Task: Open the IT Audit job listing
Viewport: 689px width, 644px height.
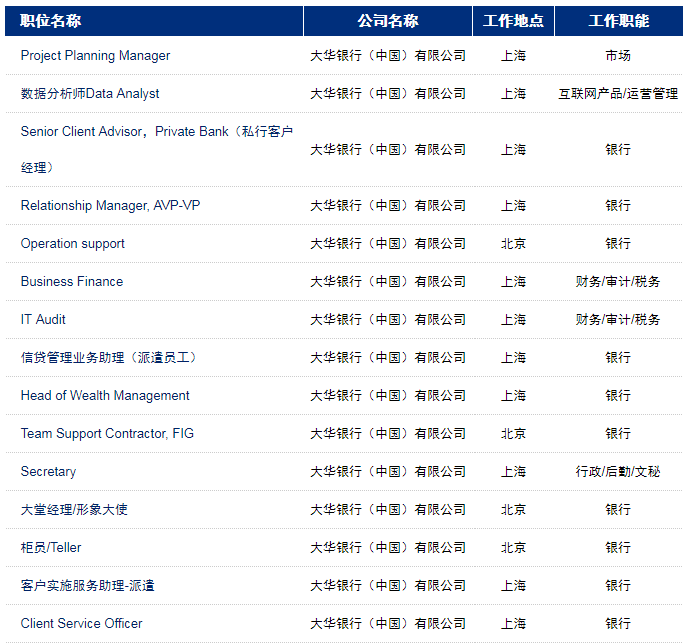Action: 43,319
